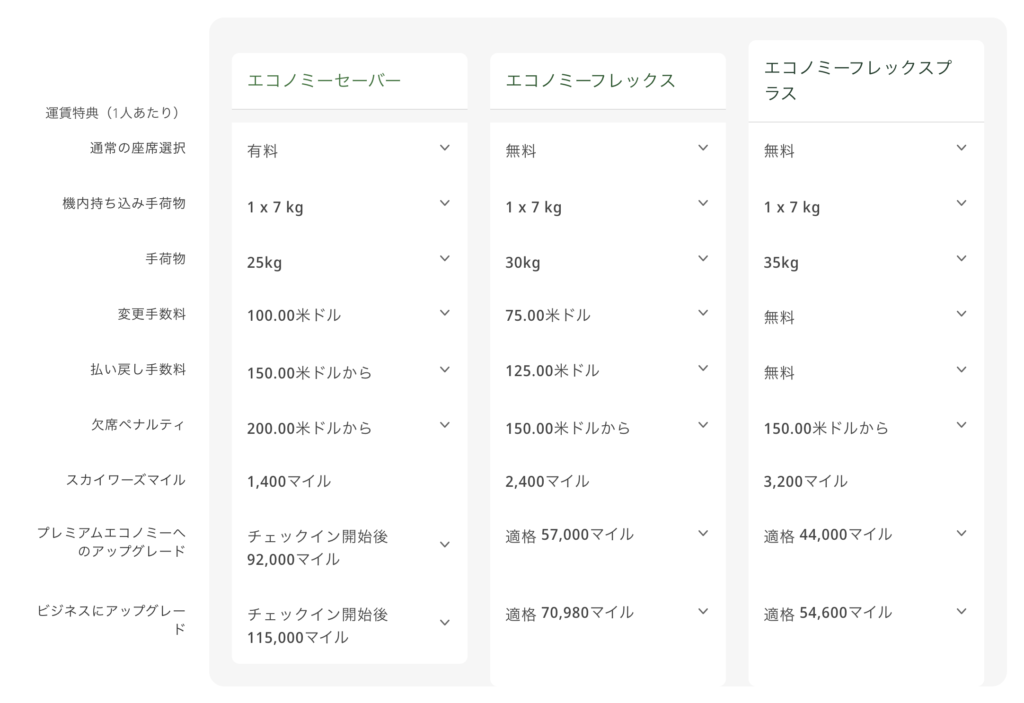Expand 適格 54,600マイル business upgrade chevron
The image size is (1024, 703).
click(961, 612)
